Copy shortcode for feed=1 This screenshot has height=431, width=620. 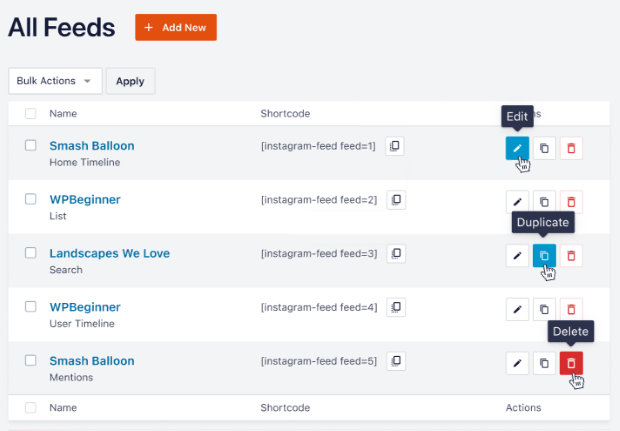click(395, 146)
